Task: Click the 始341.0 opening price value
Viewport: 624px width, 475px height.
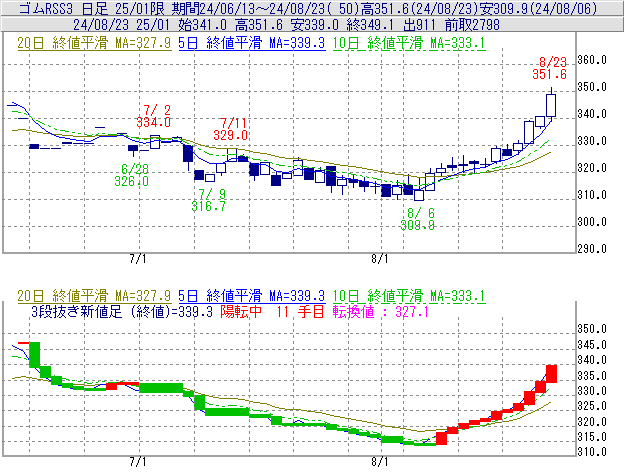Action: pyautogui.click(x=202, y=25)
